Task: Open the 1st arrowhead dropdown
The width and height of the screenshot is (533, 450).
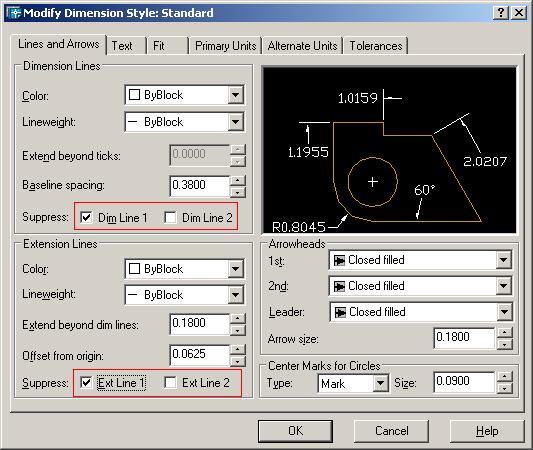Action: pos(503,260)
